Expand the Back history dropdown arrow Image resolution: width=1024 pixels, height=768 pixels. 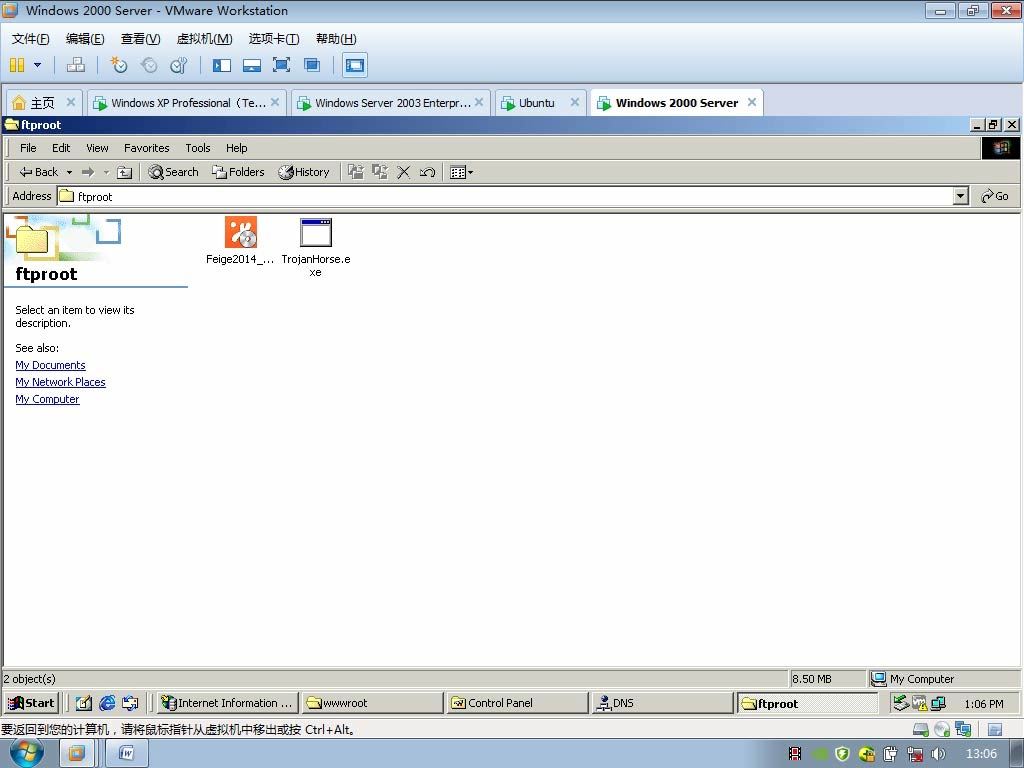(69, 172)
